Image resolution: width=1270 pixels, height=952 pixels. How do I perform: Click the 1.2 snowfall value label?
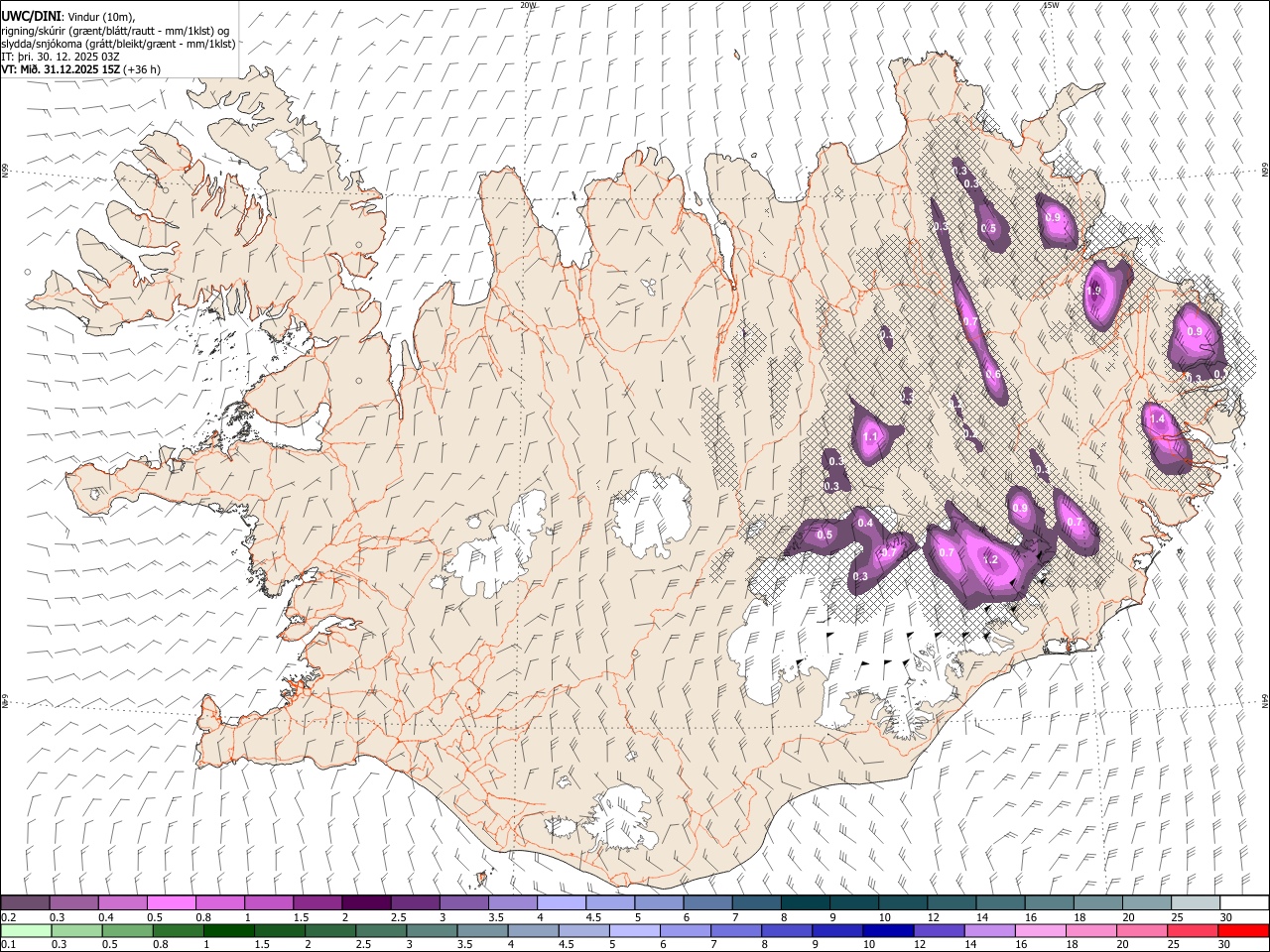point(990,559)
